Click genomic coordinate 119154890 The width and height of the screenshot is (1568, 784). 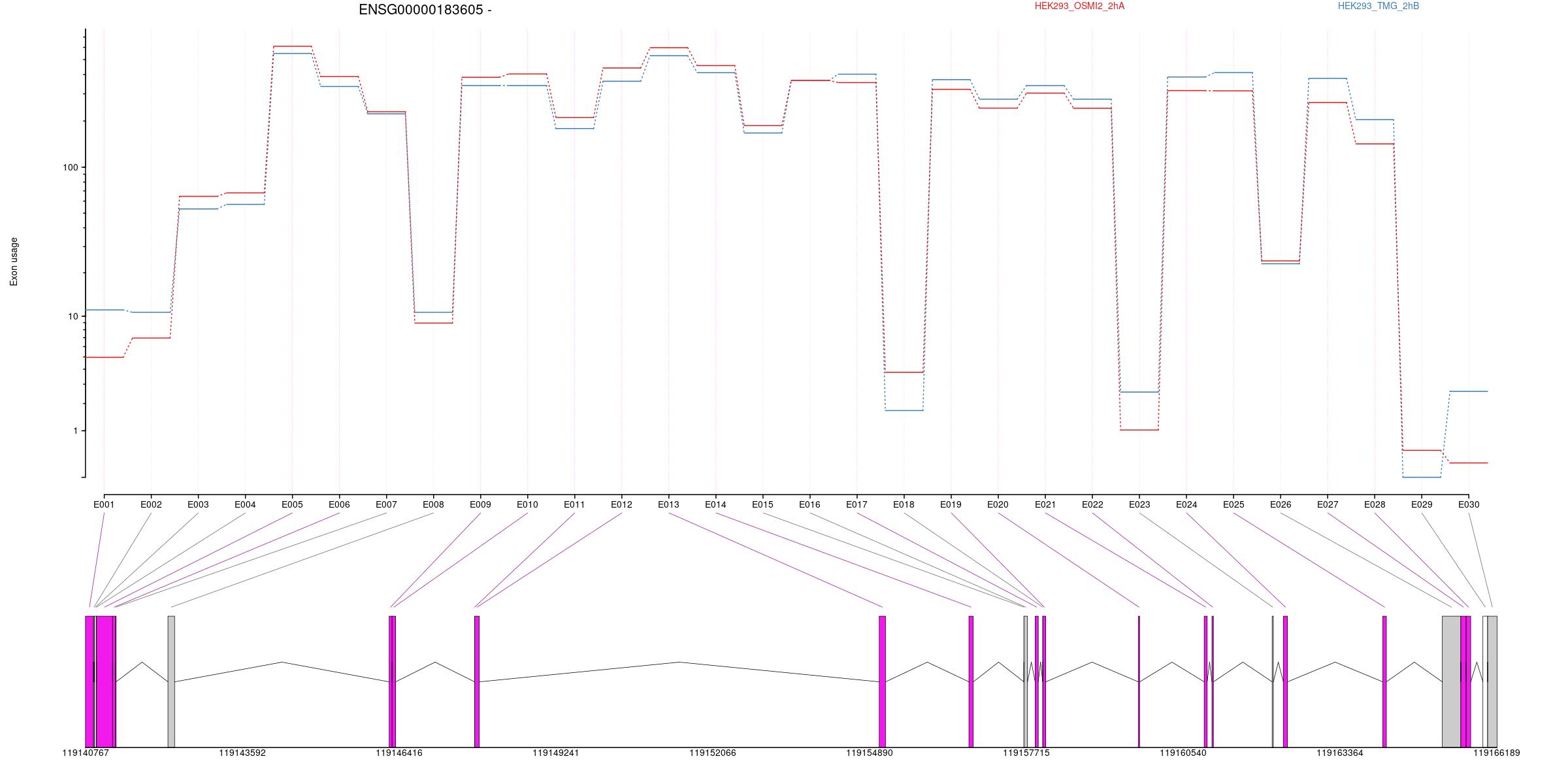click(870, 753)
